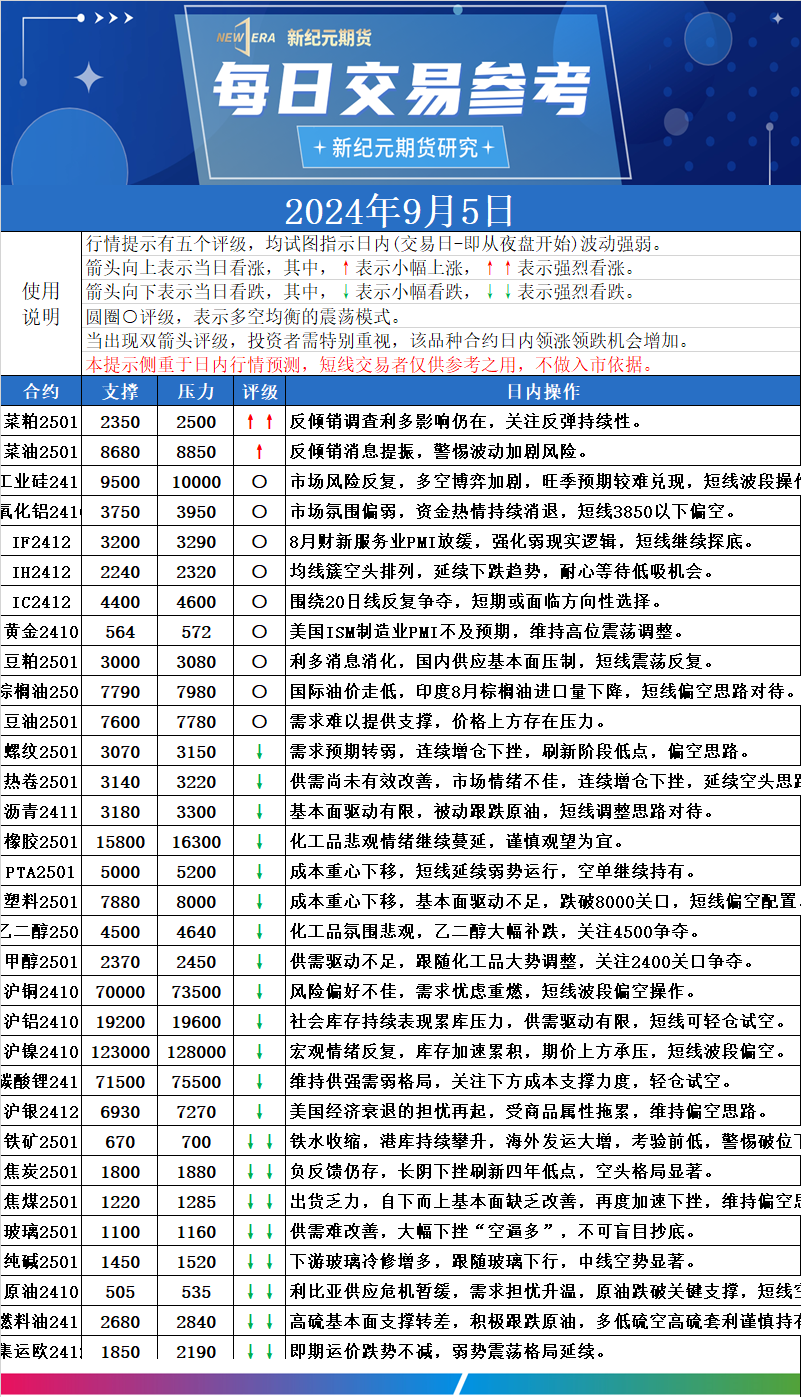Click the down arrow rating for 沪铜2410
801x1397 pixels.
259,992
